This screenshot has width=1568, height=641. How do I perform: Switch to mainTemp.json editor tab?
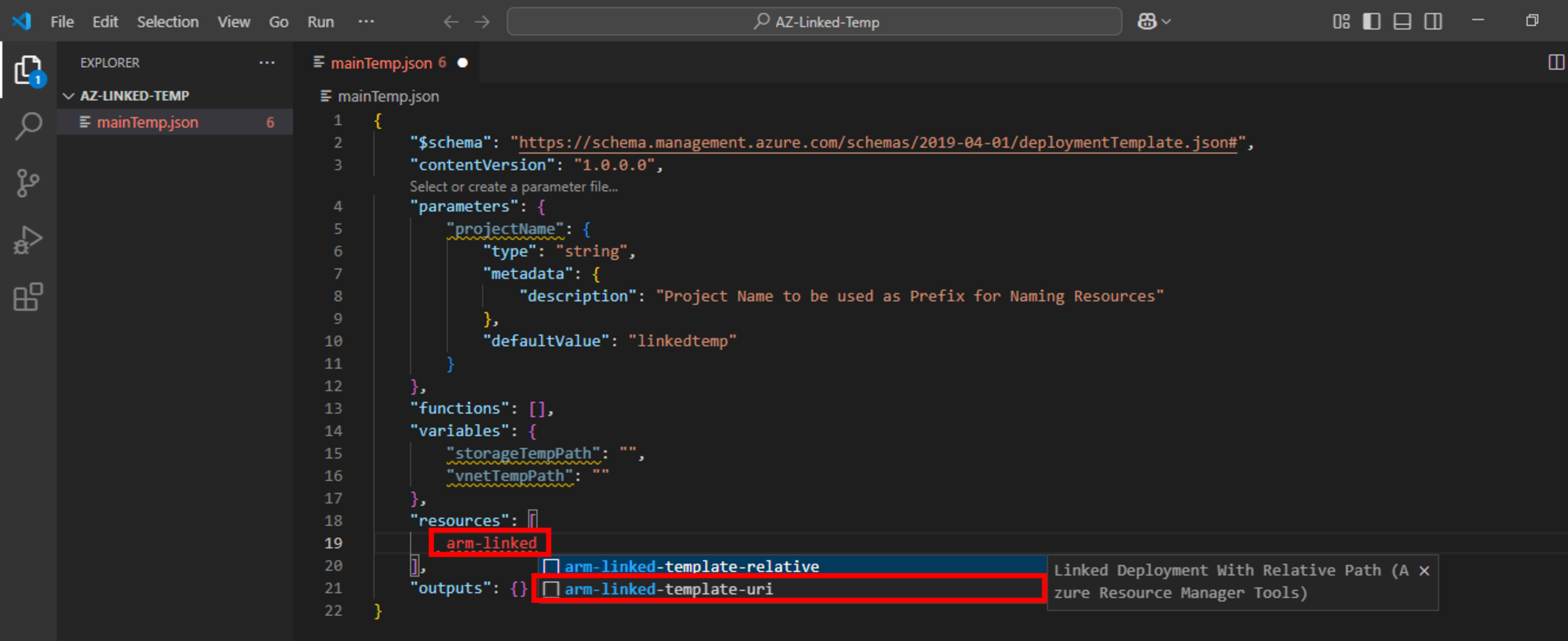tap(381, 63)
